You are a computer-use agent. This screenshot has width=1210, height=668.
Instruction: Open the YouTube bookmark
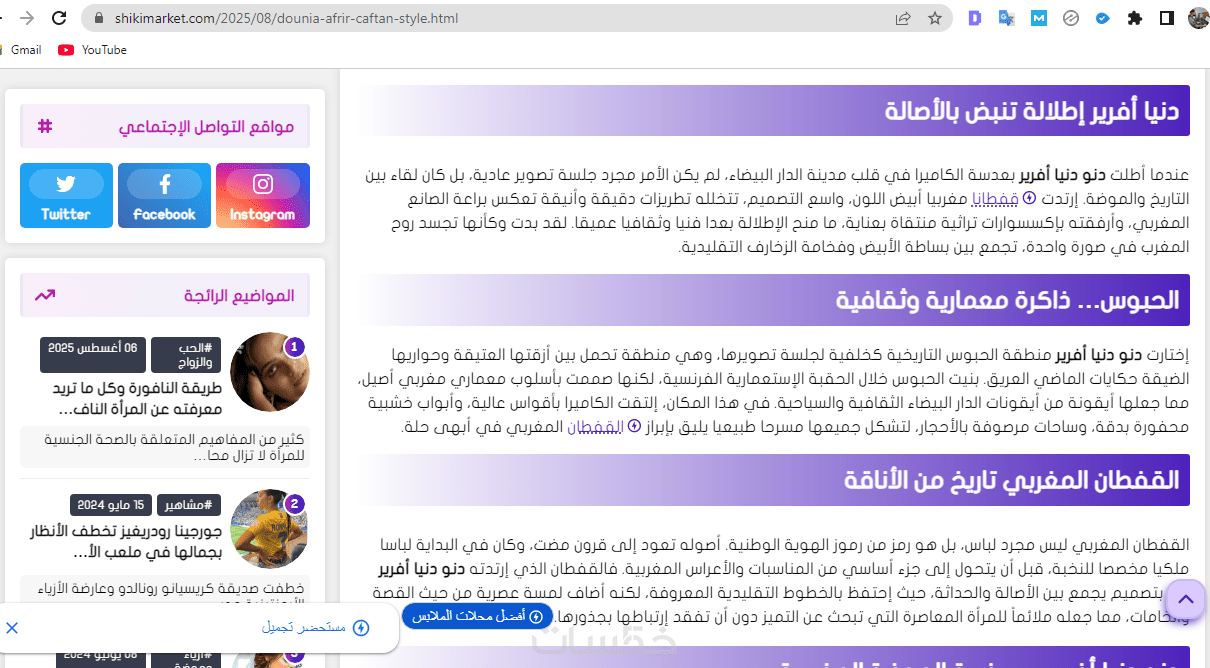pos(93,49)
